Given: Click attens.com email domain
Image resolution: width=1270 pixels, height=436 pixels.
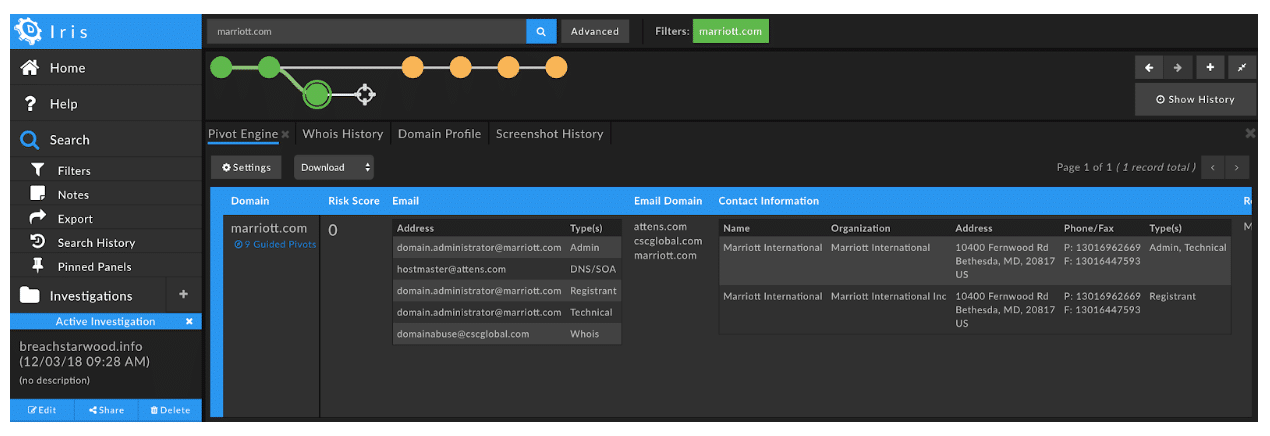Looking at the screenshot, I should click(x=661, y=226).
